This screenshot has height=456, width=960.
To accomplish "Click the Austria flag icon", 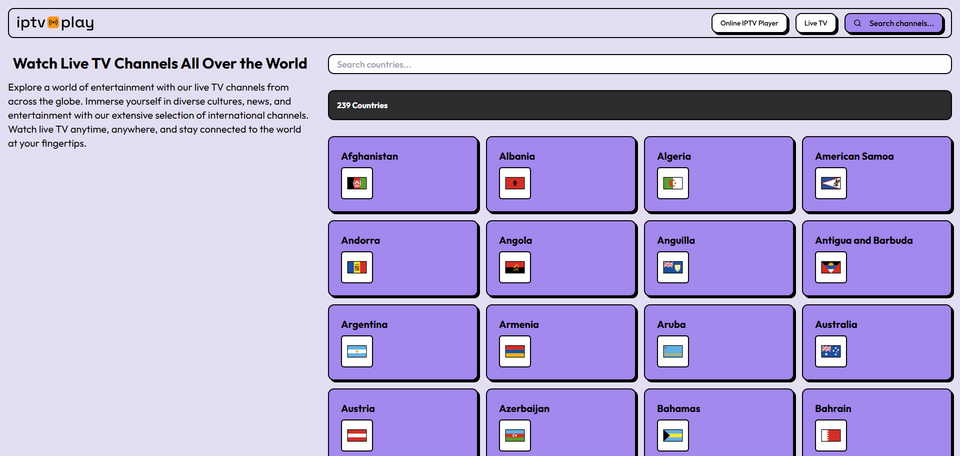I will (x=357, y=435).
